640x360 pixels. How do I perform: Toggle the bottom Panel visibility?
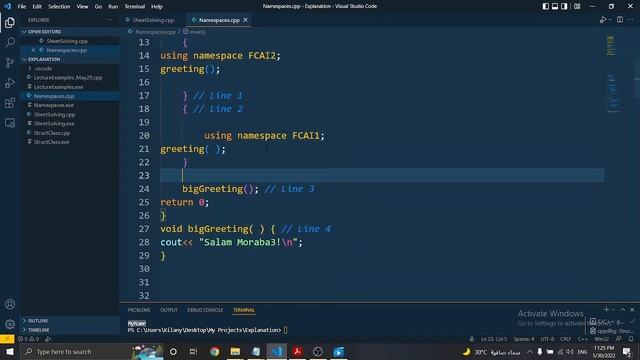pyautogui.click(x=555, y=6)
